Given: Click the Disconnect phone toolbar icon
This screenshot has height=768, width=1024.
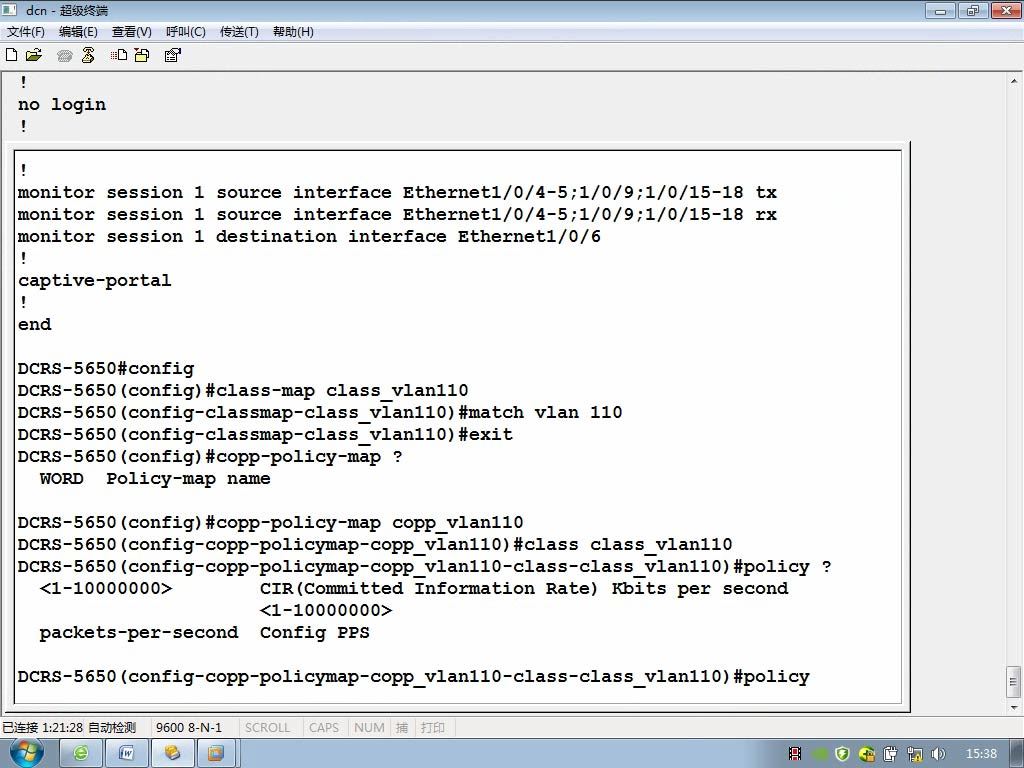Looking at the screenshot, I should tap(88, 55).
